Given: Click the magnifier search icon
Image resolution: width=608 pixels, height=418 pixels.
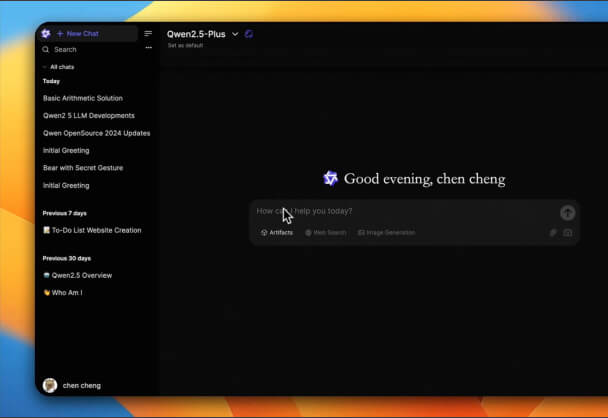Looking at the screenshot, I should tap(46, 50).
